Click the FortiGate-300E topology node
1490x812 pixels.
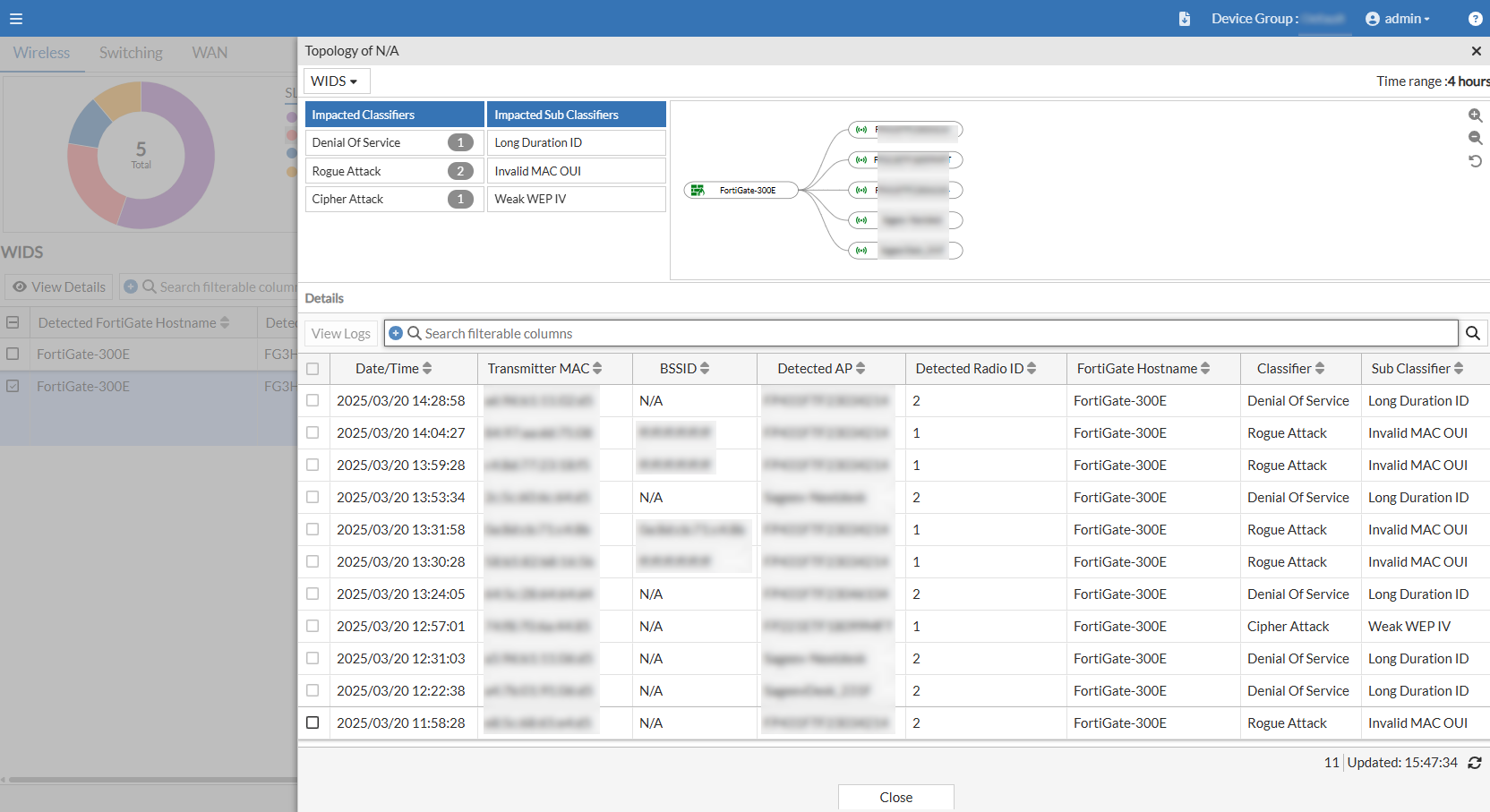click(741, 191)
